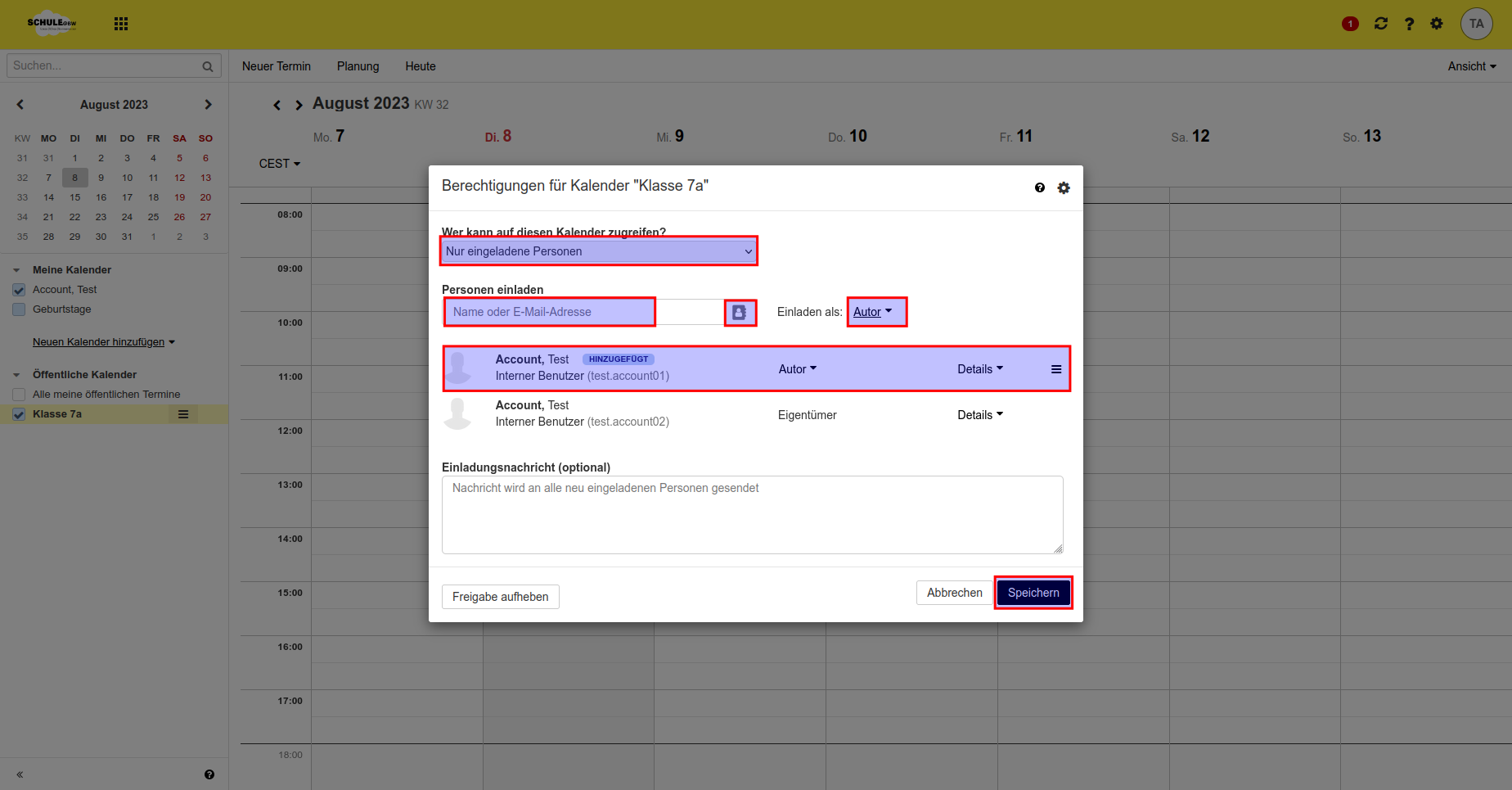This screenshot has height=790, width=1512.
Task: Open the Ansicht view dropdown
Action: pos(1471,65)
